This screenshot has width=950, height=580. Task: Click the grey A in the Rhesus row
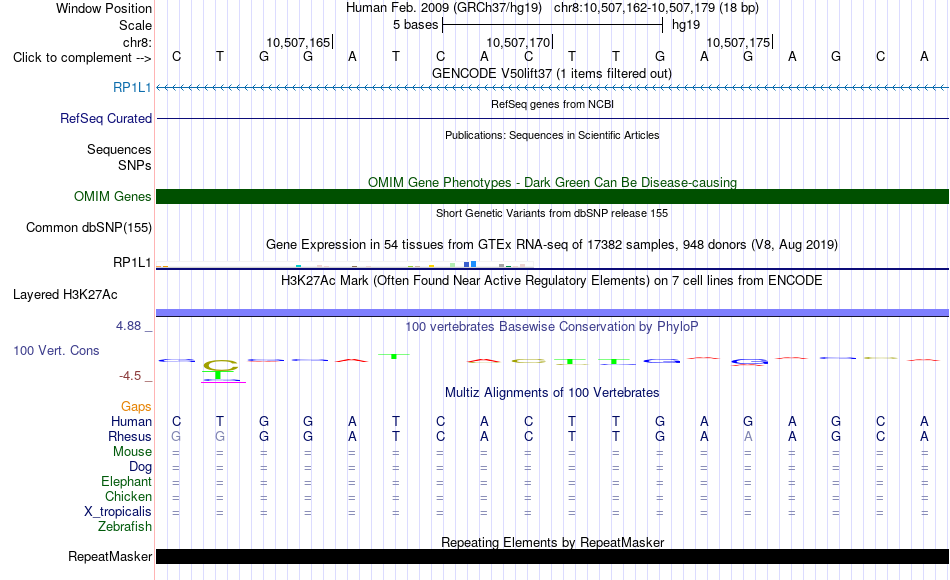pyautogui.click(x=748, y=436)
